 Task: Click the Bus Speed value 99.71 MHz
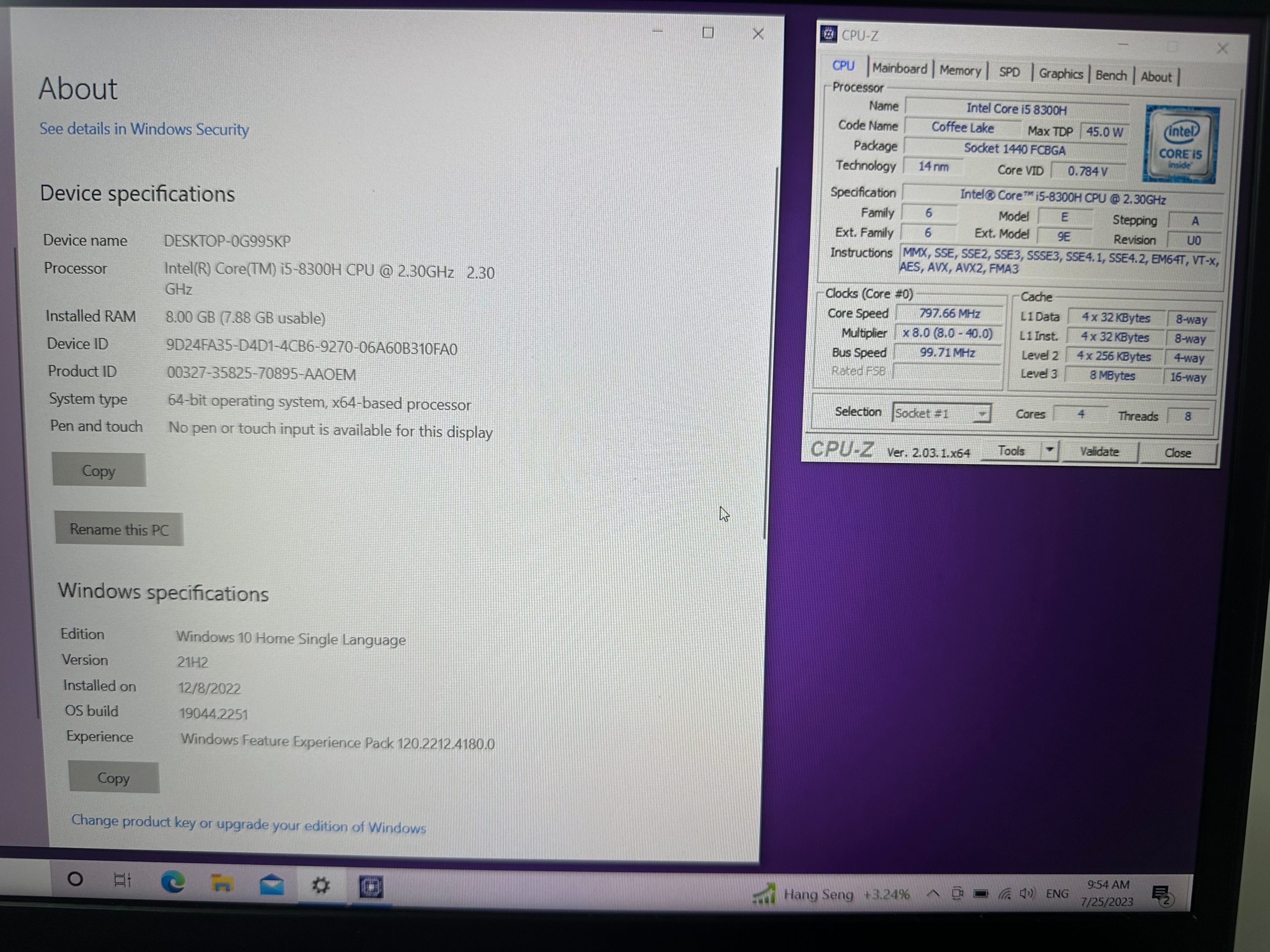948,353
